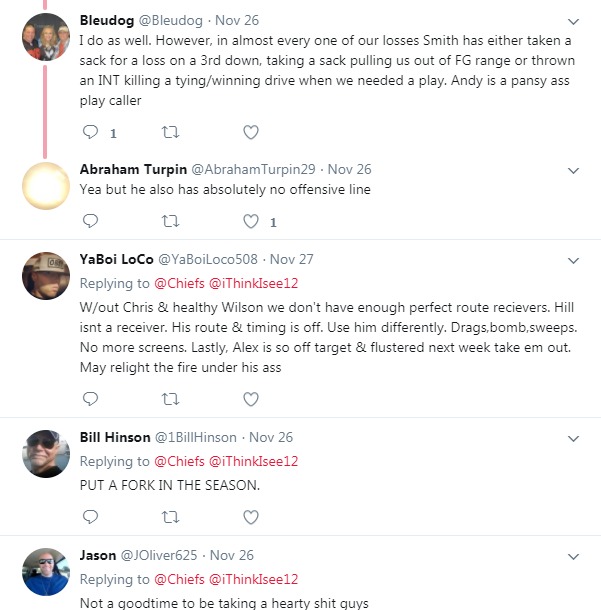Open the dropdown arrow on Jason's tweet
601x610 pixels.
tap(573, 556)
